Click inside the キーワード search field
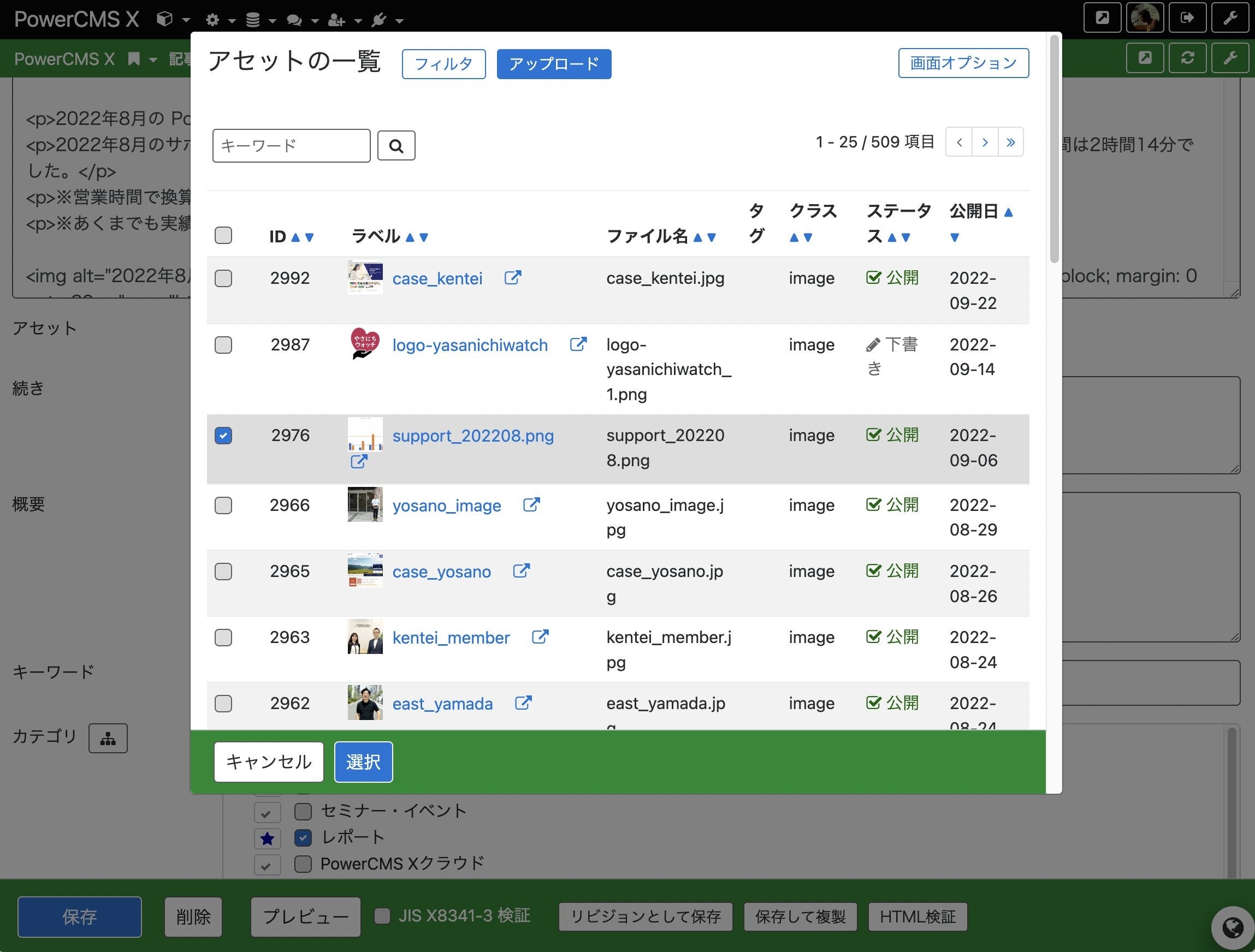The height and width of the screenshot is (952, 1255). (291, 146)
